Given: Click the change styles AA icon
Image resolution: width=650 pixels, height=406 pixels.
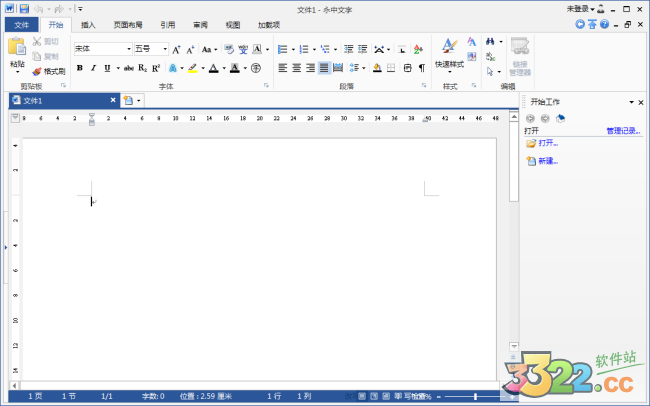Looking at the screenshot, I should [471, 41].
